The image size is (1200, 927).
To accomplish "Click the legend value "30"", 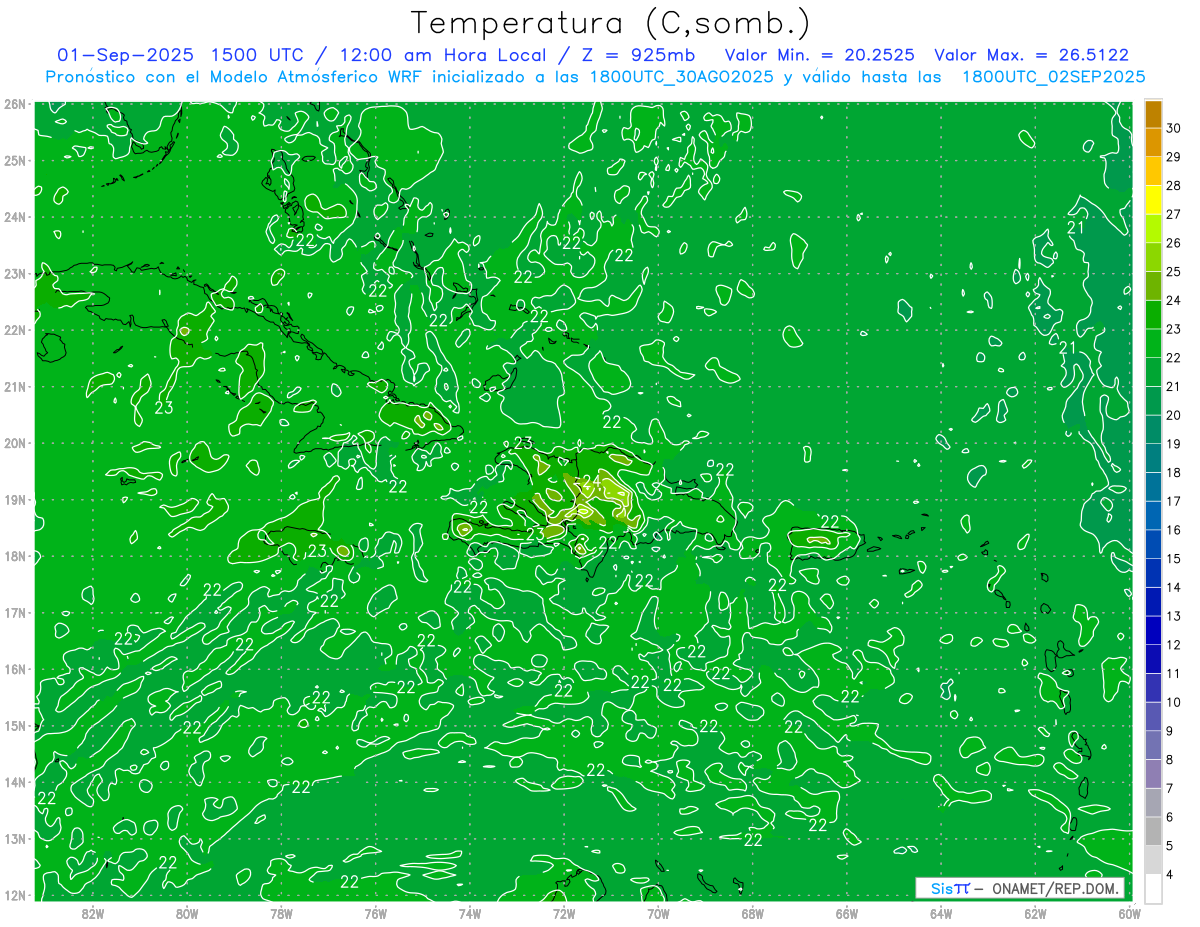I will [x=1173, y=127].
